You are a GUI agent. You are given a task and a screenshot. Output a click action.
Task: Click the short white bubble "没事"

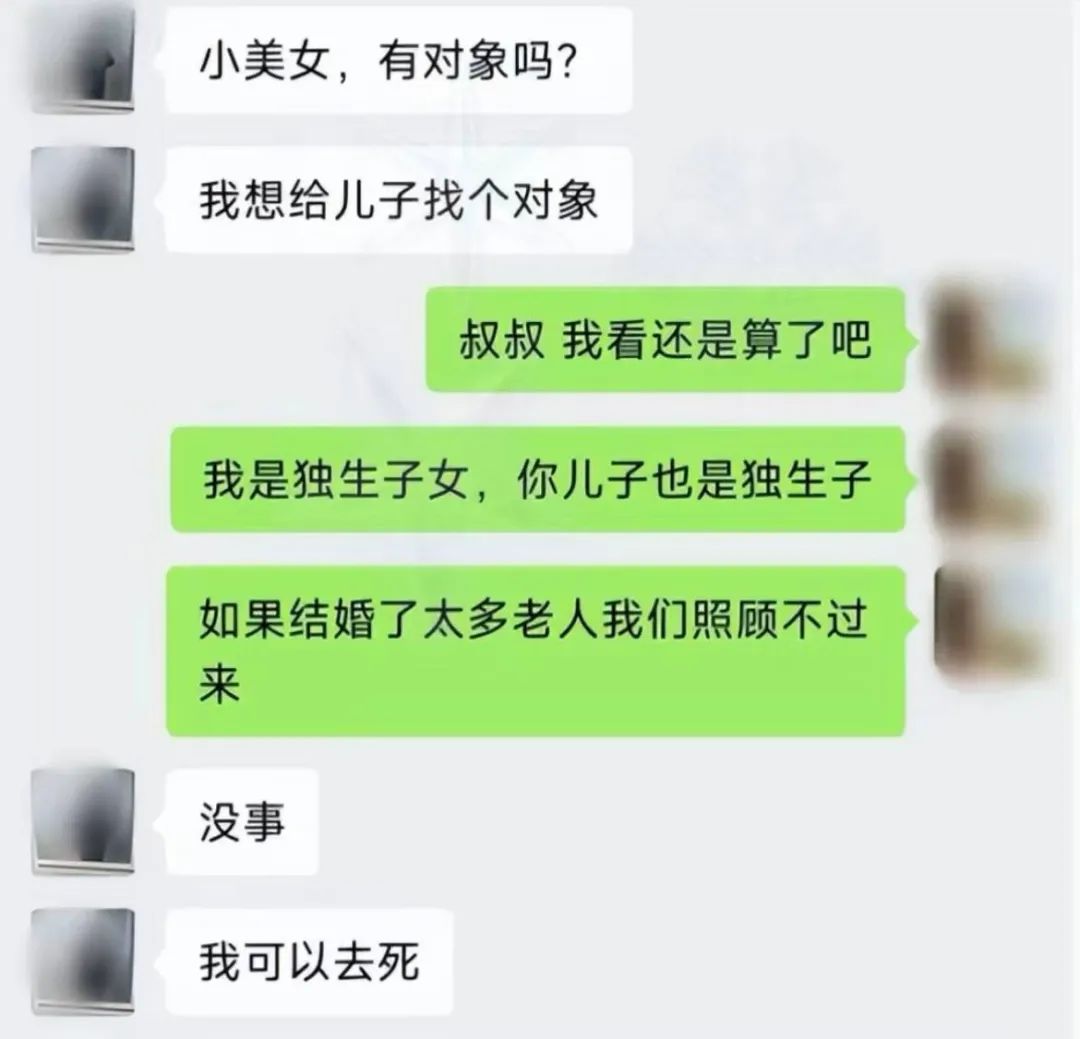coord(242,822)
